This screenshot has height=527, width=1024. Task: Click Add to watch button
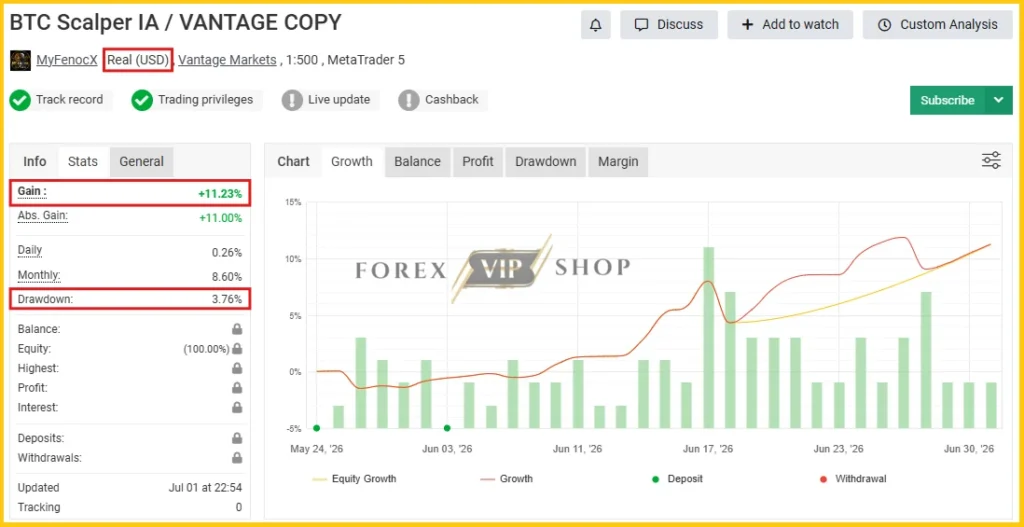coord(790,25)
